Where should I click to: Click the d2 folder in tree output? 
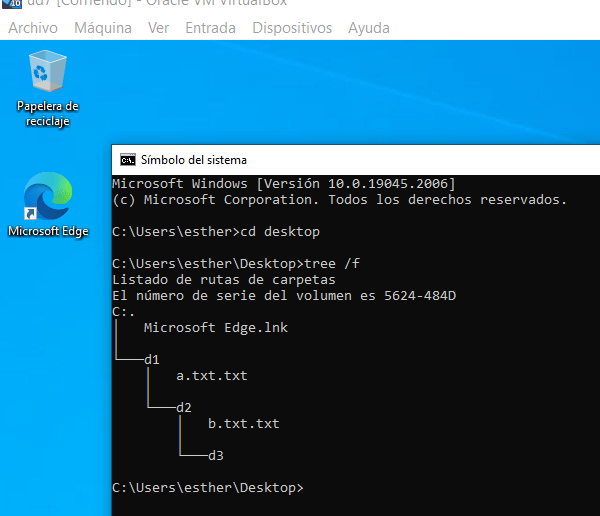tap(184, 407)
